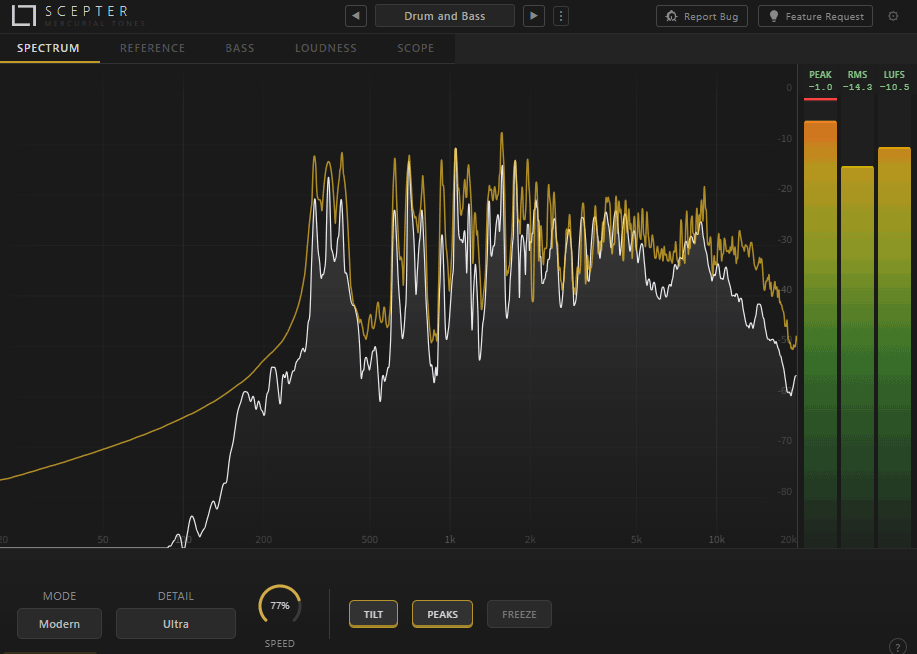Click the help question mark icon
917x654 pixels.
[897, 646]
